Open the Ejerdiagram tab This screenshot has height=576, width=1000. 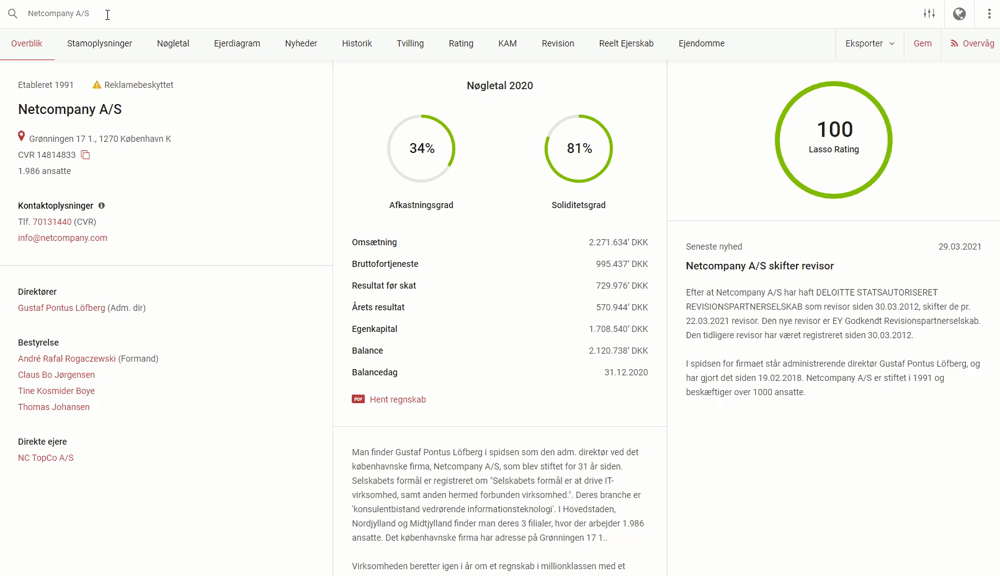tap(237, 43)
